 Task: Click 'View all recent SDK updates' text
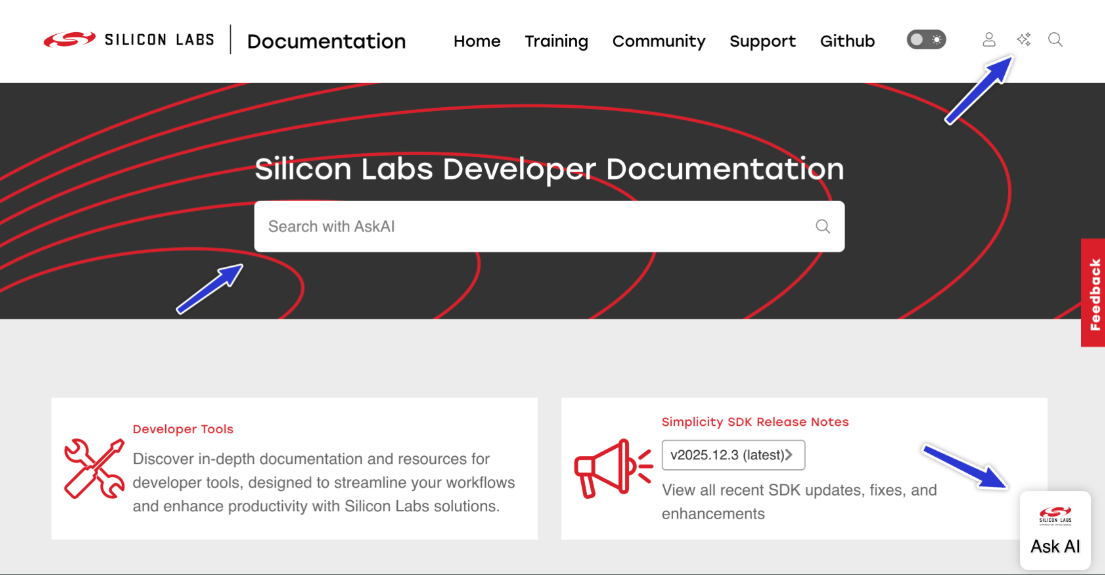tap(799, 502)
